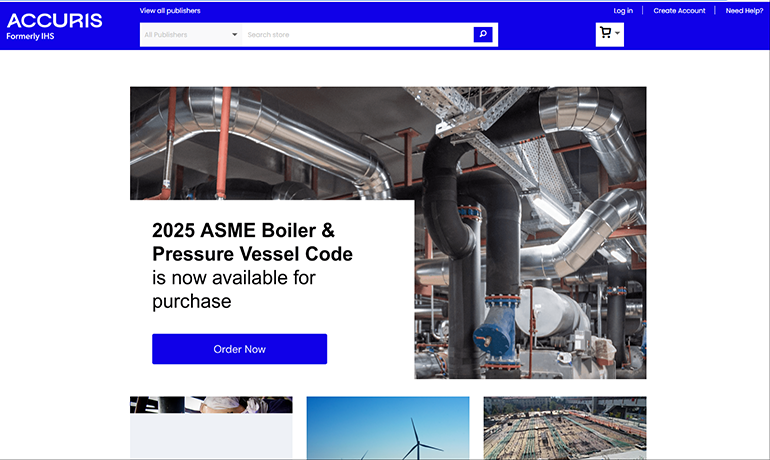This screenshot has height=460, width=770.
Task: Click the Log in link
Action: tap(623, 11)
